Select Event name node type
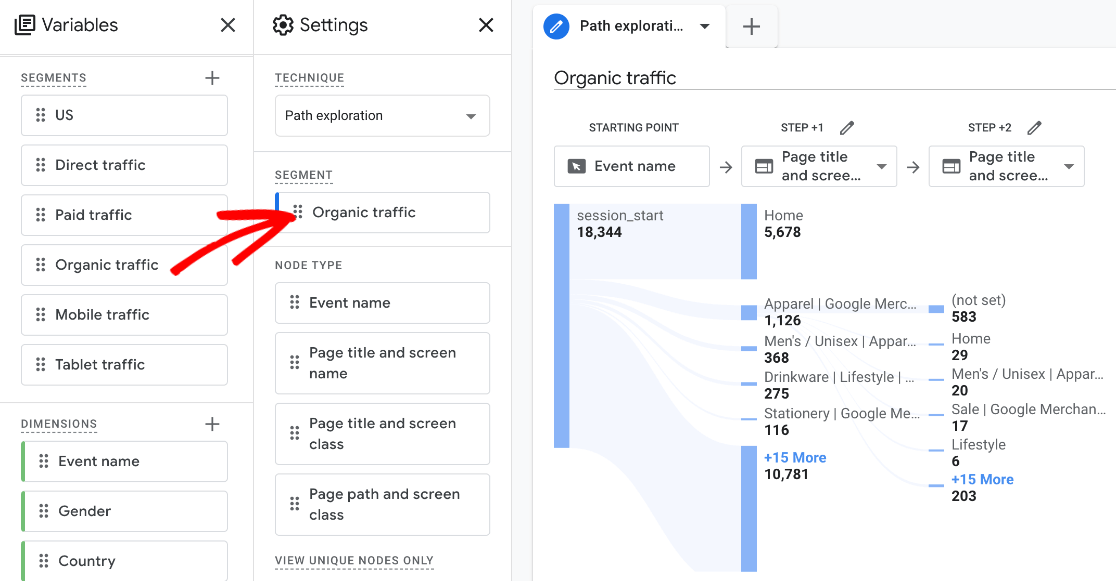 pyautogui.click(x=382, y=303)
